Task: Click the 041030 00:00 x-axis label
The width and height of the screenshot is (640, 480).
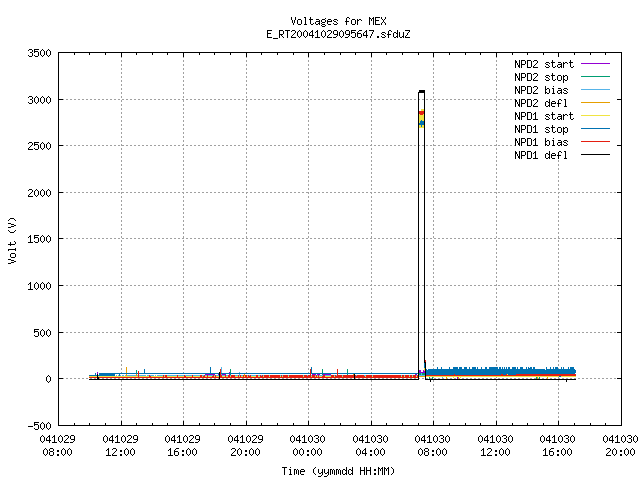Action: [307, 446]
